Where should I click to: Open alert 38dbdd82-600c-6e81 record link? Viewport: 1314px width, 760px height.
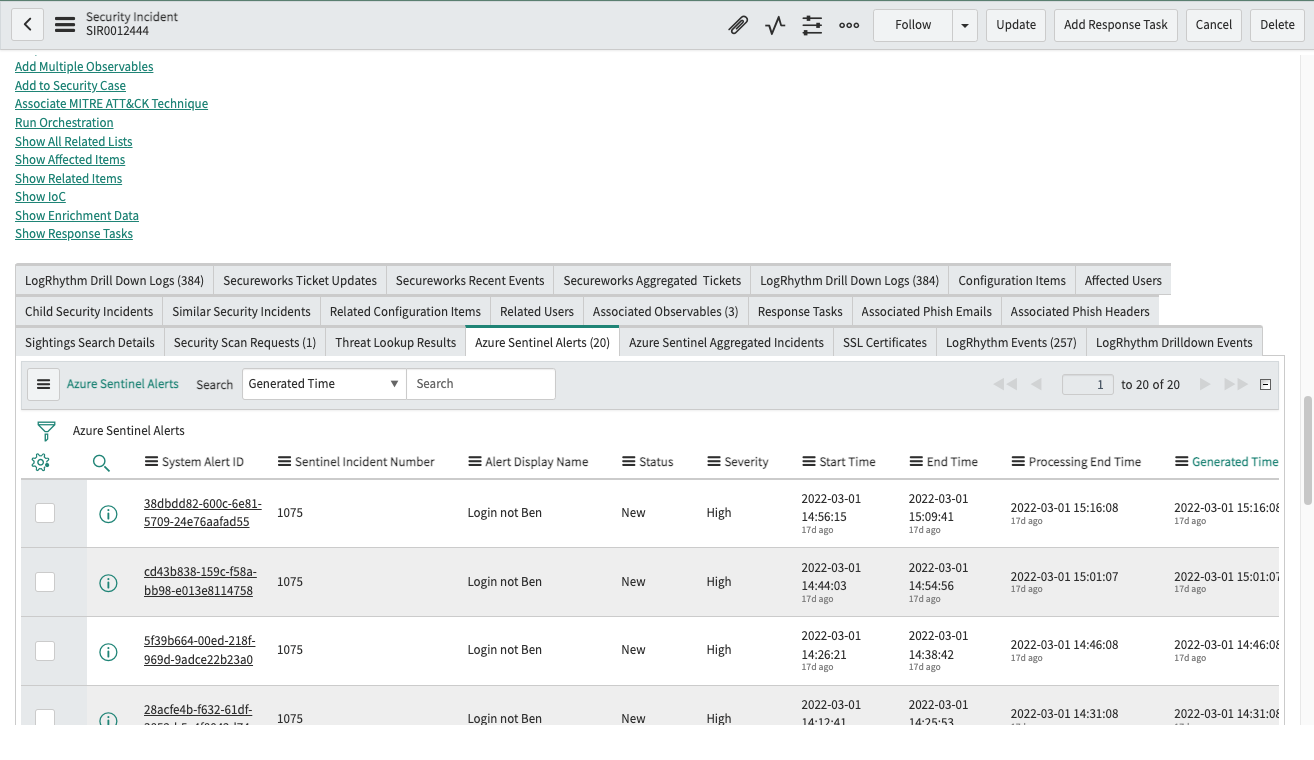[x=203, y=513]
